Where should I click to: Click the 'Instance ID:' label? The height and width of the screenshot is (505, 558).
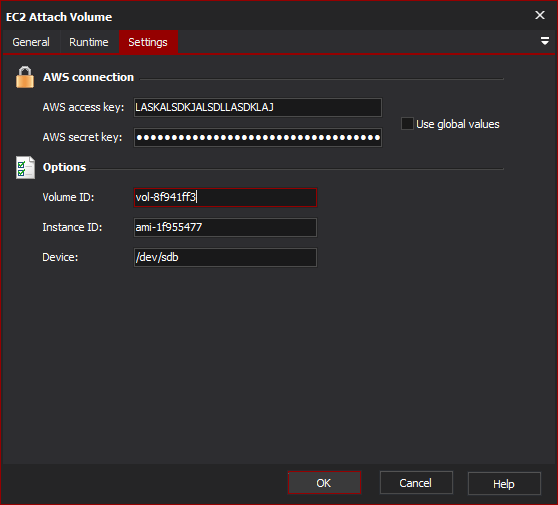pyautogui.click(x=72, y=227)
